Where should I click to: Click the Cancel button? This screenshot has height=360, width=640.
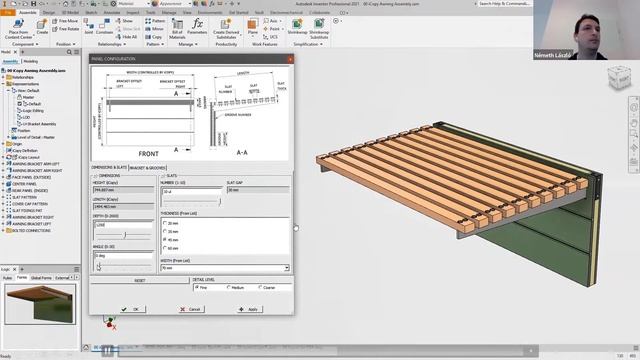click(x=191, y=309)
